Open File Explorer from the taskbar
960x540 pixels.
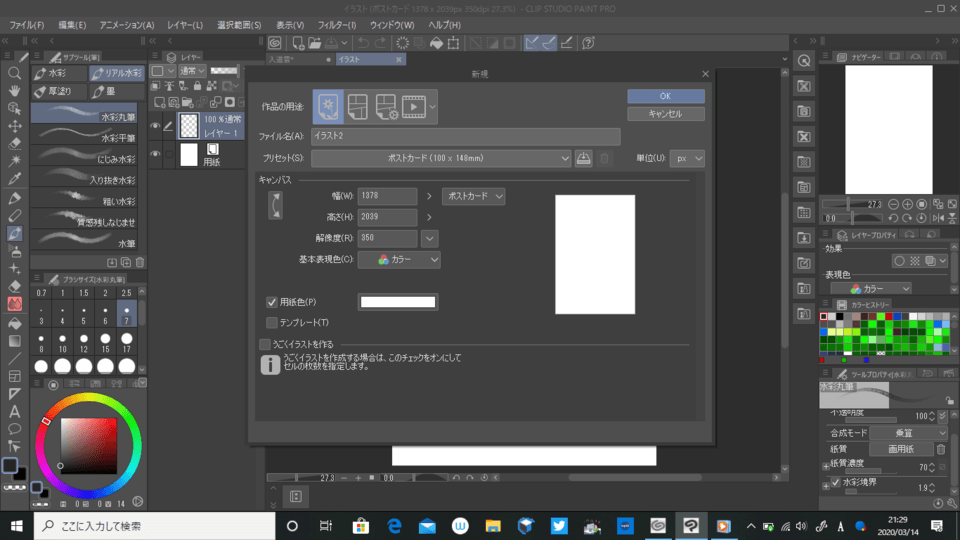(493, 526)
